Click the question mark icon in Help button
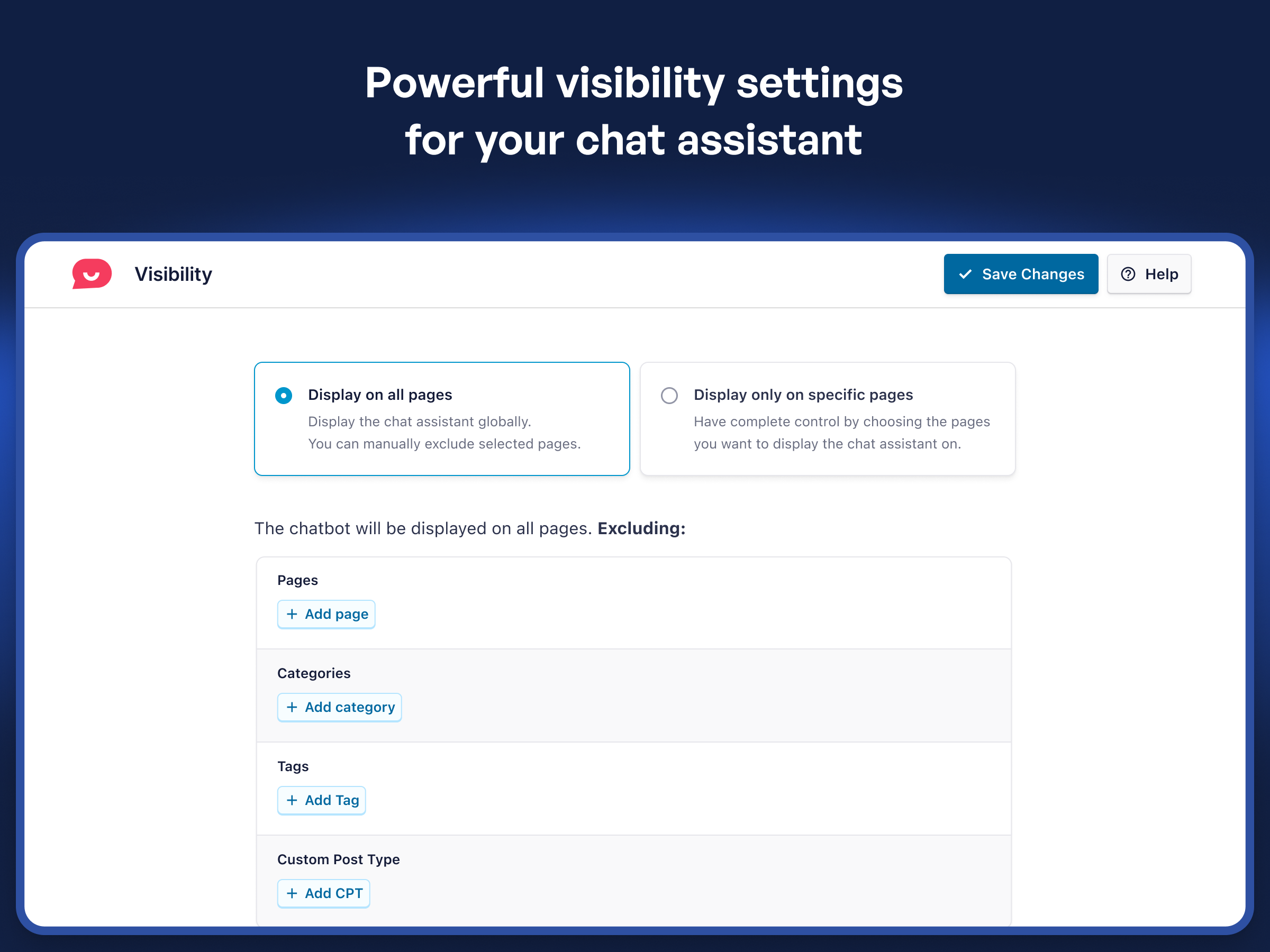Image resolution: width=1270 pixels, height=952 pixels. 1128,274
